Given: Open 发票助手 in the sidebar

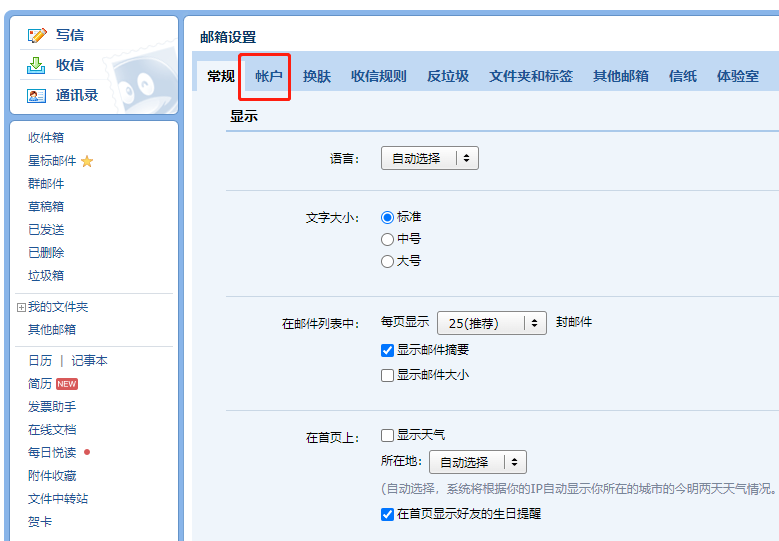Looking at the screenshot, I should point(52,407).
